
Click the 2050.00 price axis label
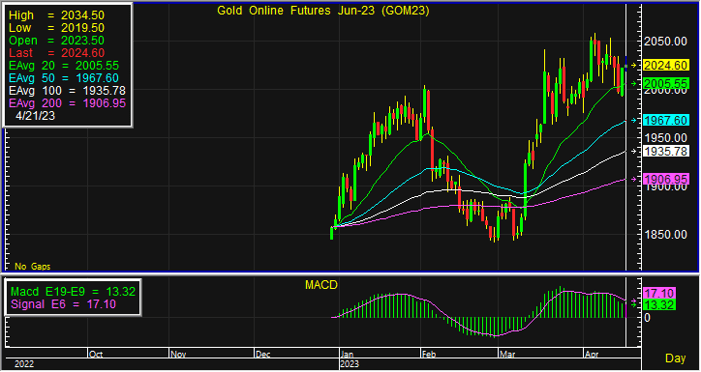pyautogui.click(x=666, y=41)
